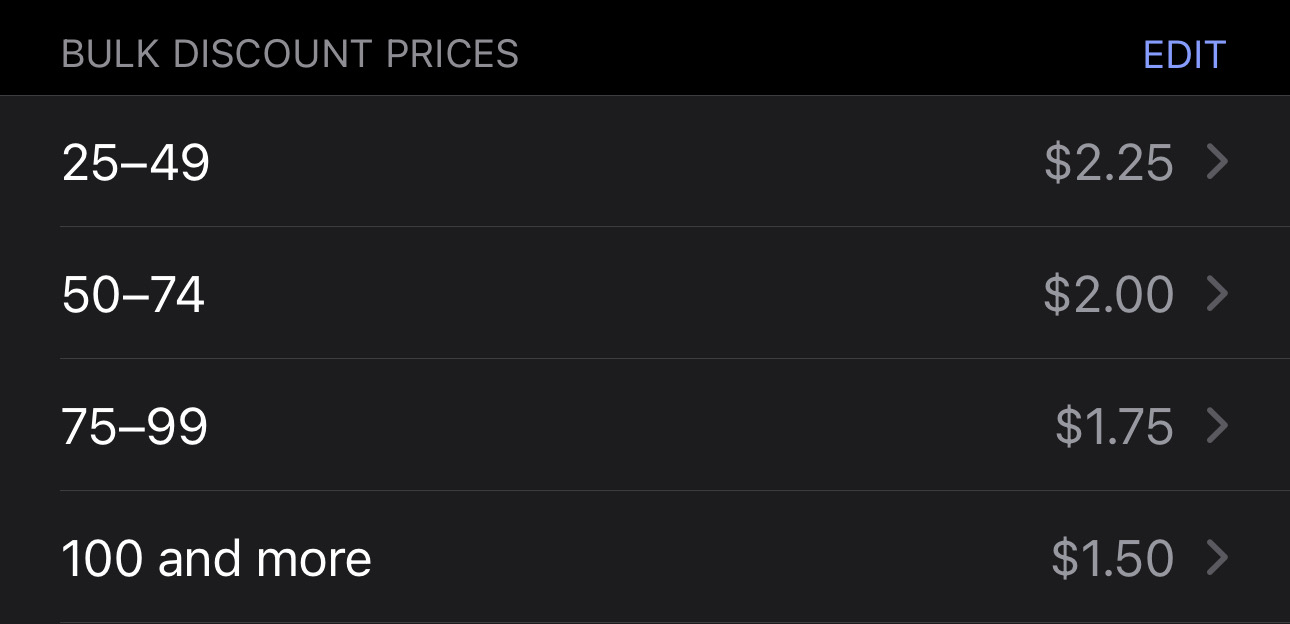Click the Bulk Discount Prices header

290,55
